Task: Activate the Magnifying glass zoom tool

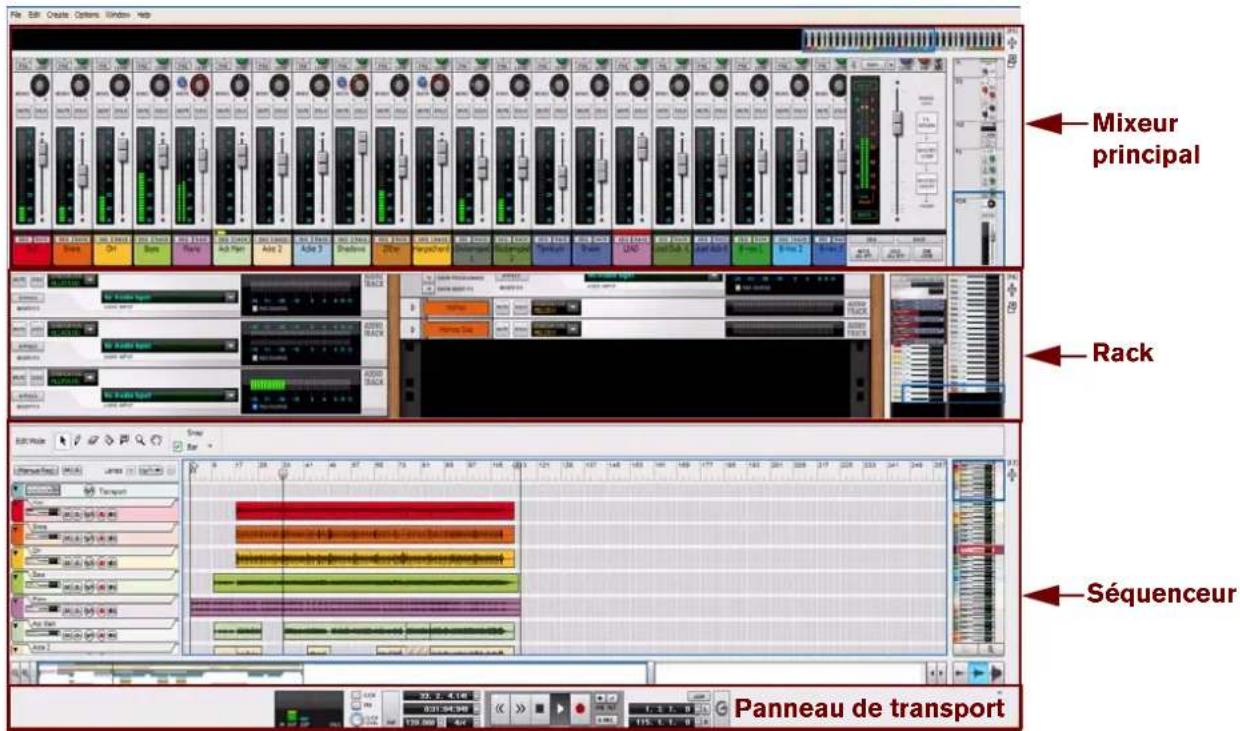Action: click(139, 439)
